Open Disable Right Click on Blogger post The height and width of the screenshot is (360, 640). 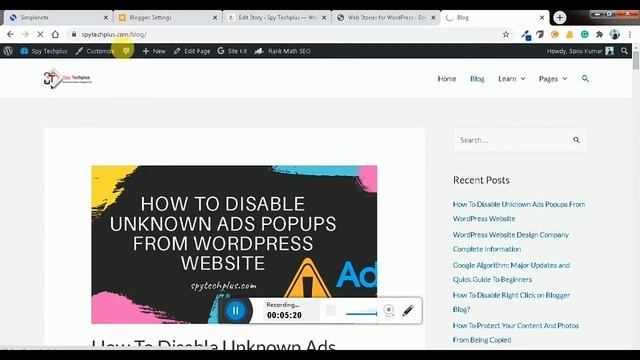[511, 302]
